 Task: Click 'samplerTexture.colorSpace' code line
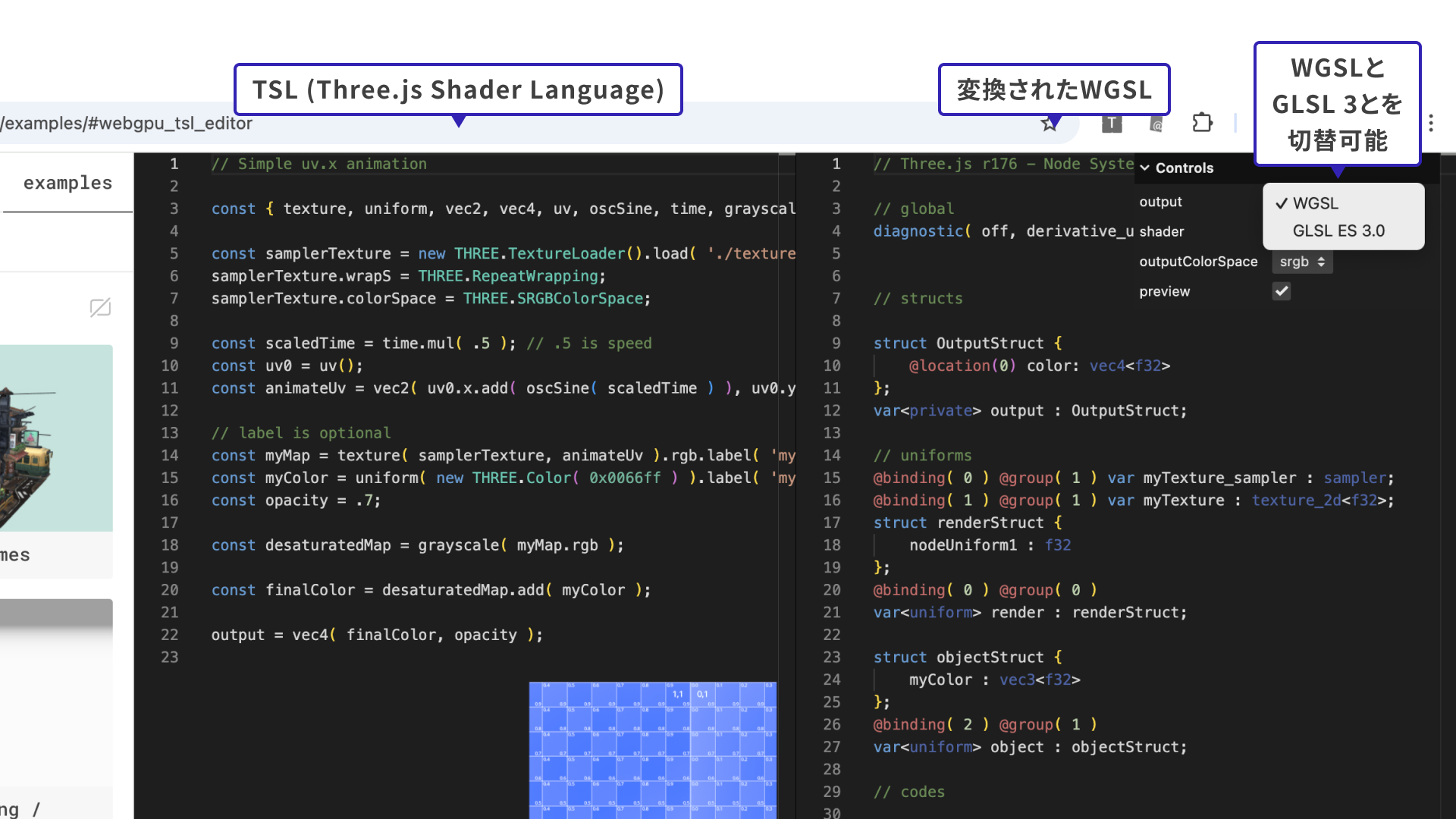(431, 299)
